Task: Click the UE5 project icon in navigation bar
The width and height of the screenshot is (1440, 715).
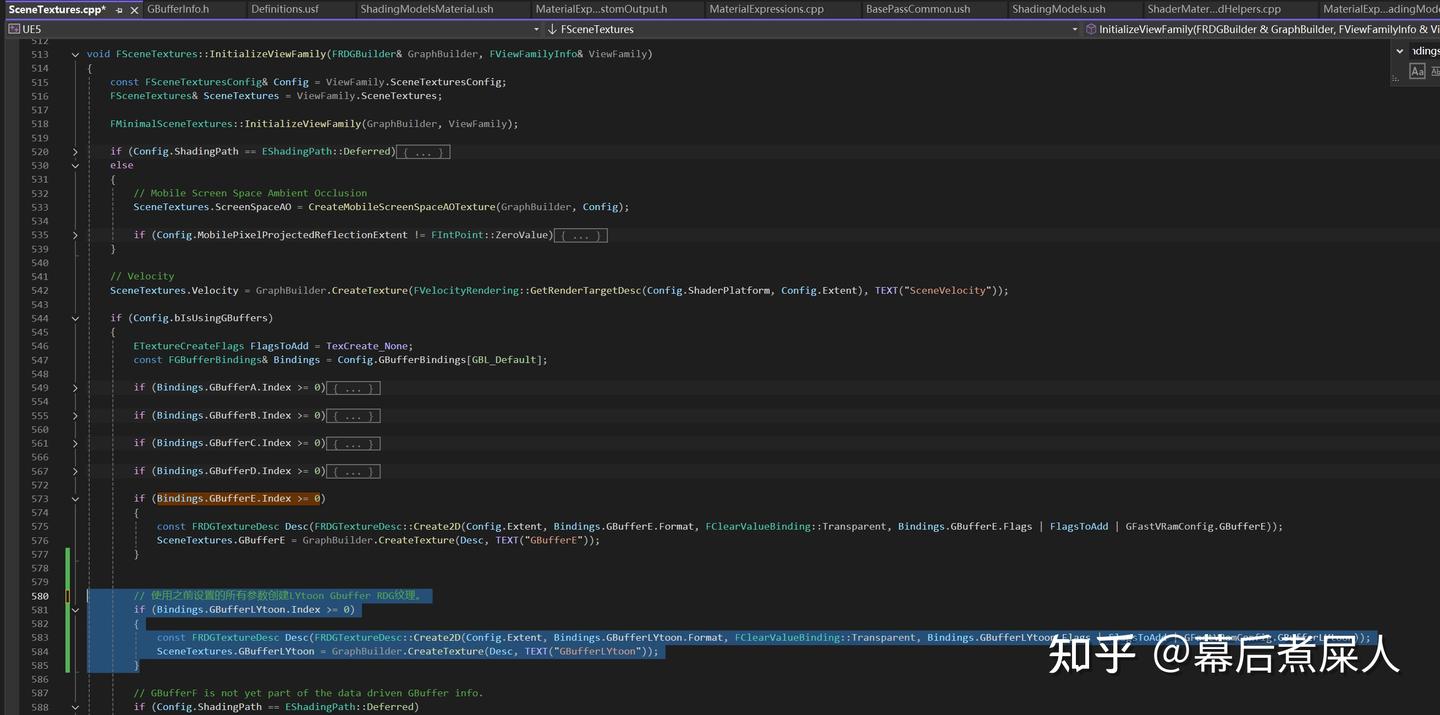Action: pyautogui.click(x=12, y=29)
